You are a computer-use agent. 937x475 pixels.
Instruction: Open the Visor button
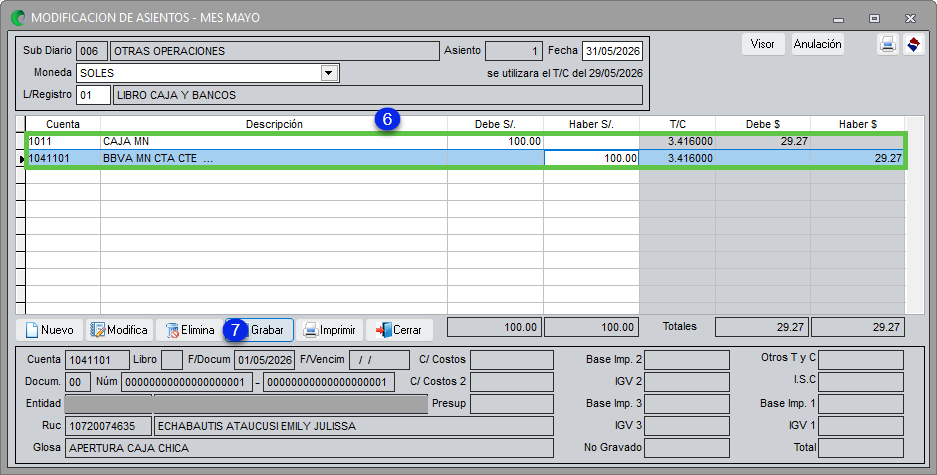763,44
